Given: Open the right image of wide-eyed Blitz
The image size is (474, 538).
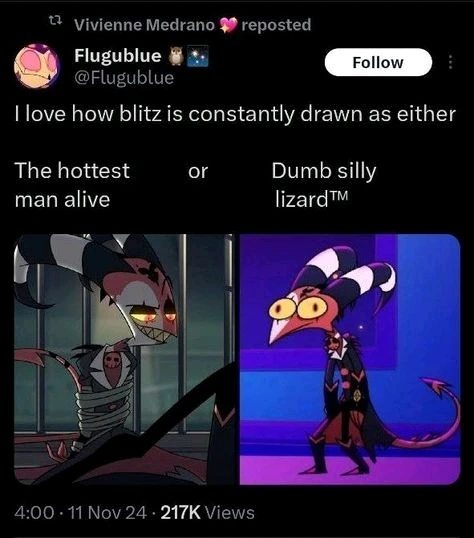Looking at the screenshot, I should (349, 359).
